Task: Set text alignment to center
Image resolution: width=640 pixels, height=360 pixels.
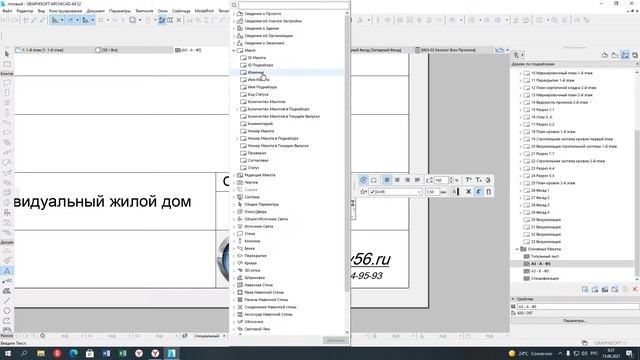Action: tap(397, 180)
